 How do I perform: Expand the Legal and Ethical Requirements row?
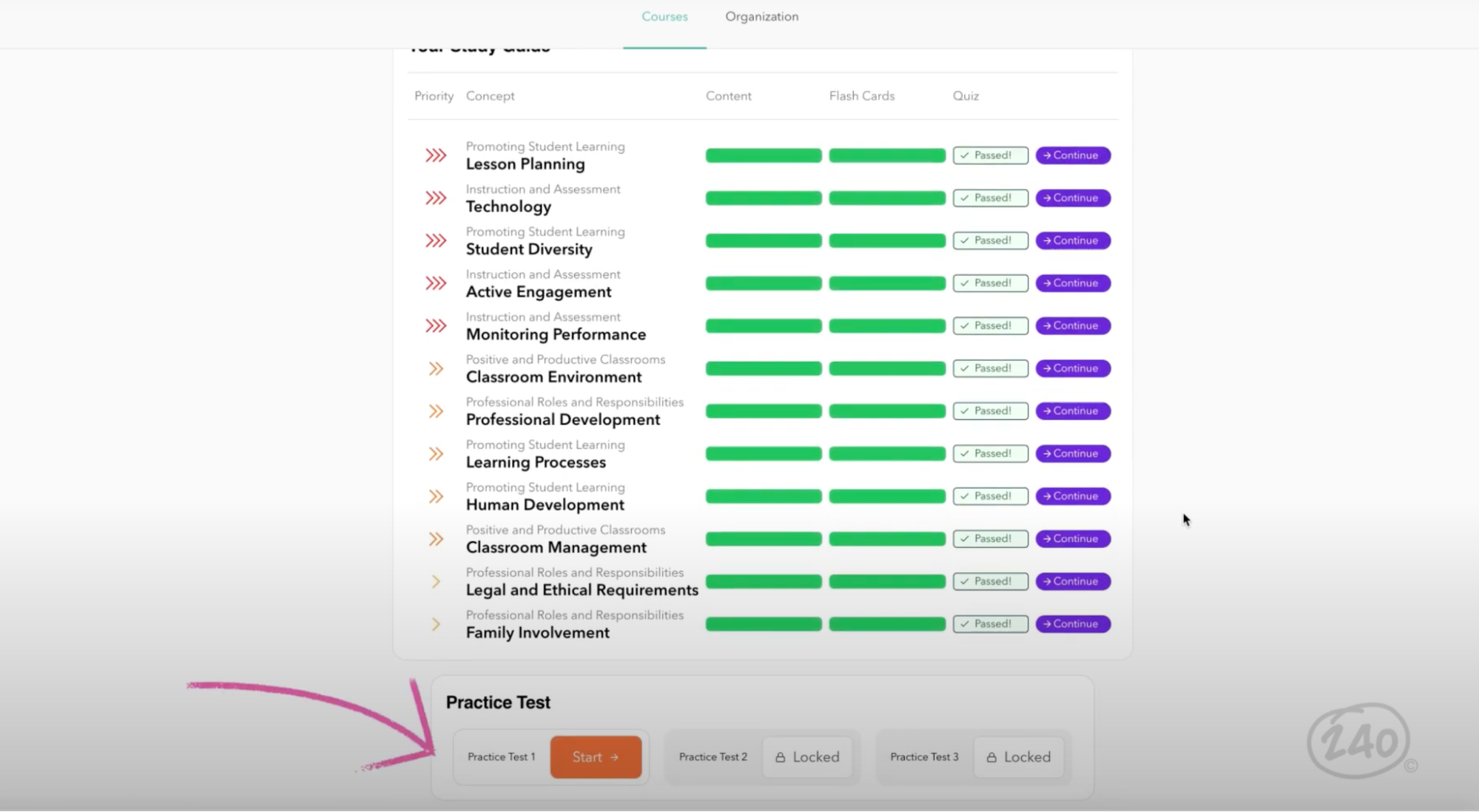tap(436, 581)
